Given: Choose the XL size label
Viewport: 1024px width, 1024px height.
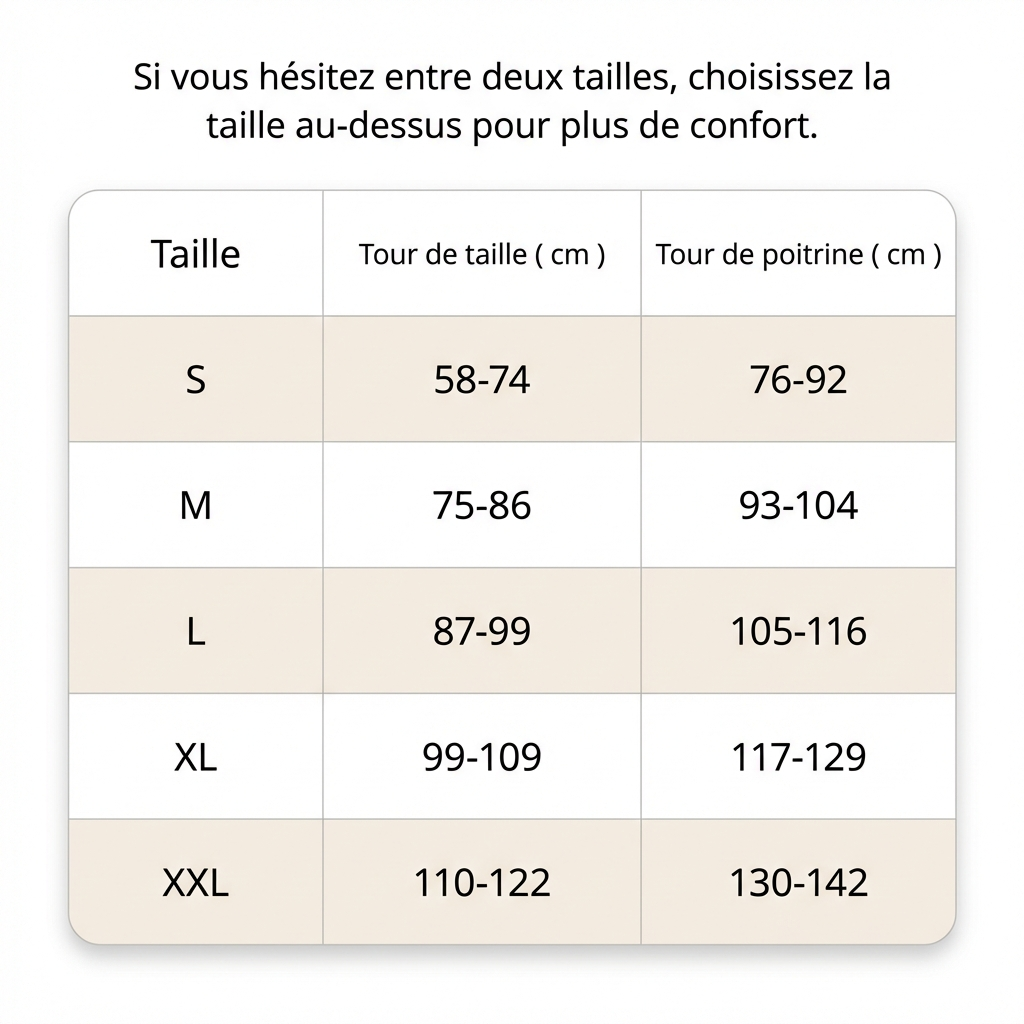Looking at the screenshot, I should pyautogui.click(x=196, y=757).
